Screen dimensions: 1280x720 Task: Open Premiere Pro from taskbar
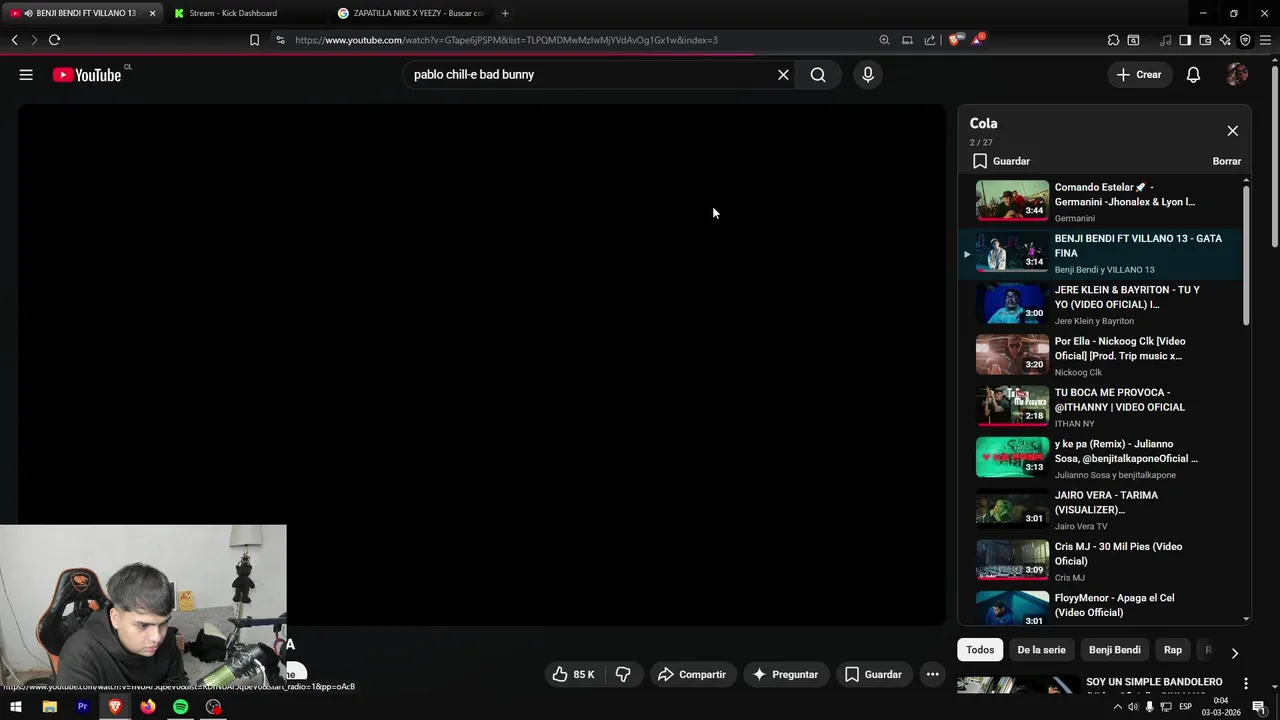[82, 707]
